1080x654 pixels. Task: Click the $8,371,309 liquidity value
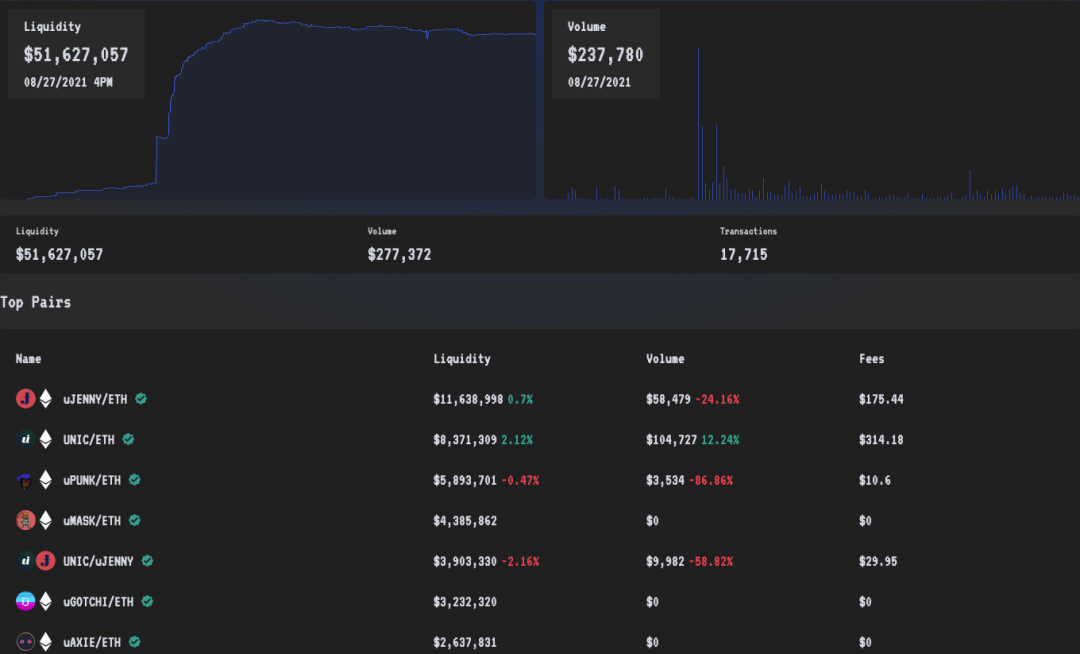[x=465, y=440]
